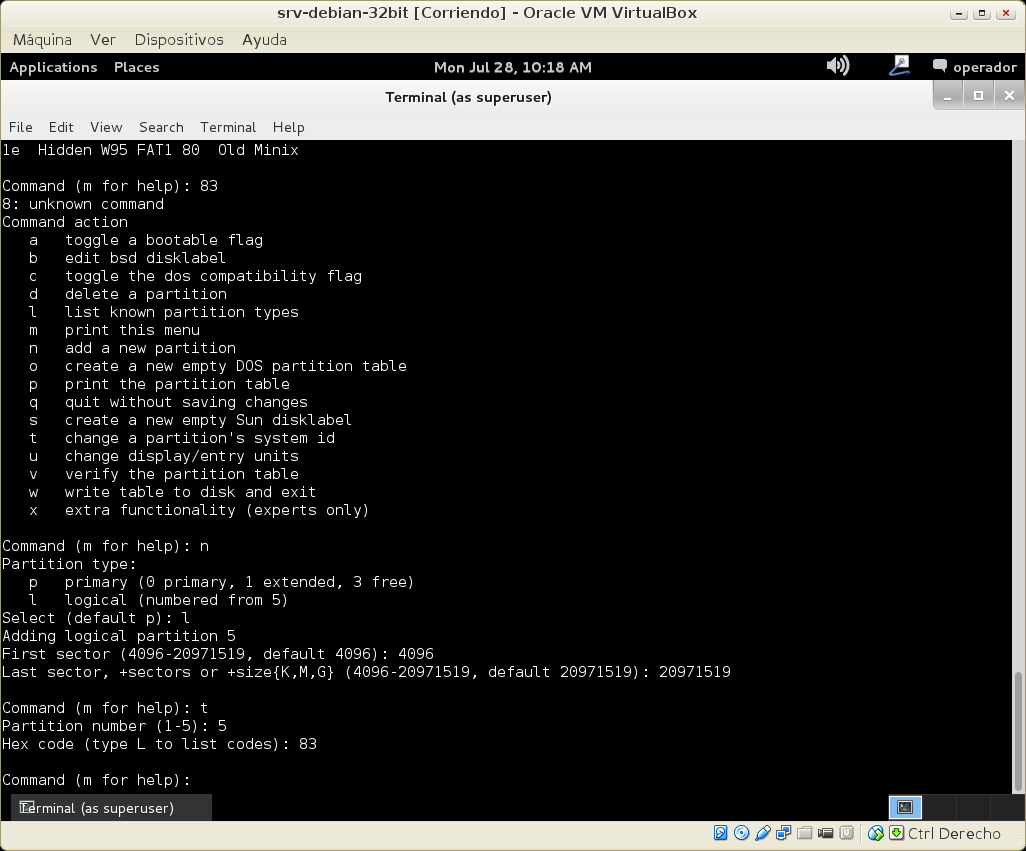Click the clock showing Mon Jul 28

(512, 67)
